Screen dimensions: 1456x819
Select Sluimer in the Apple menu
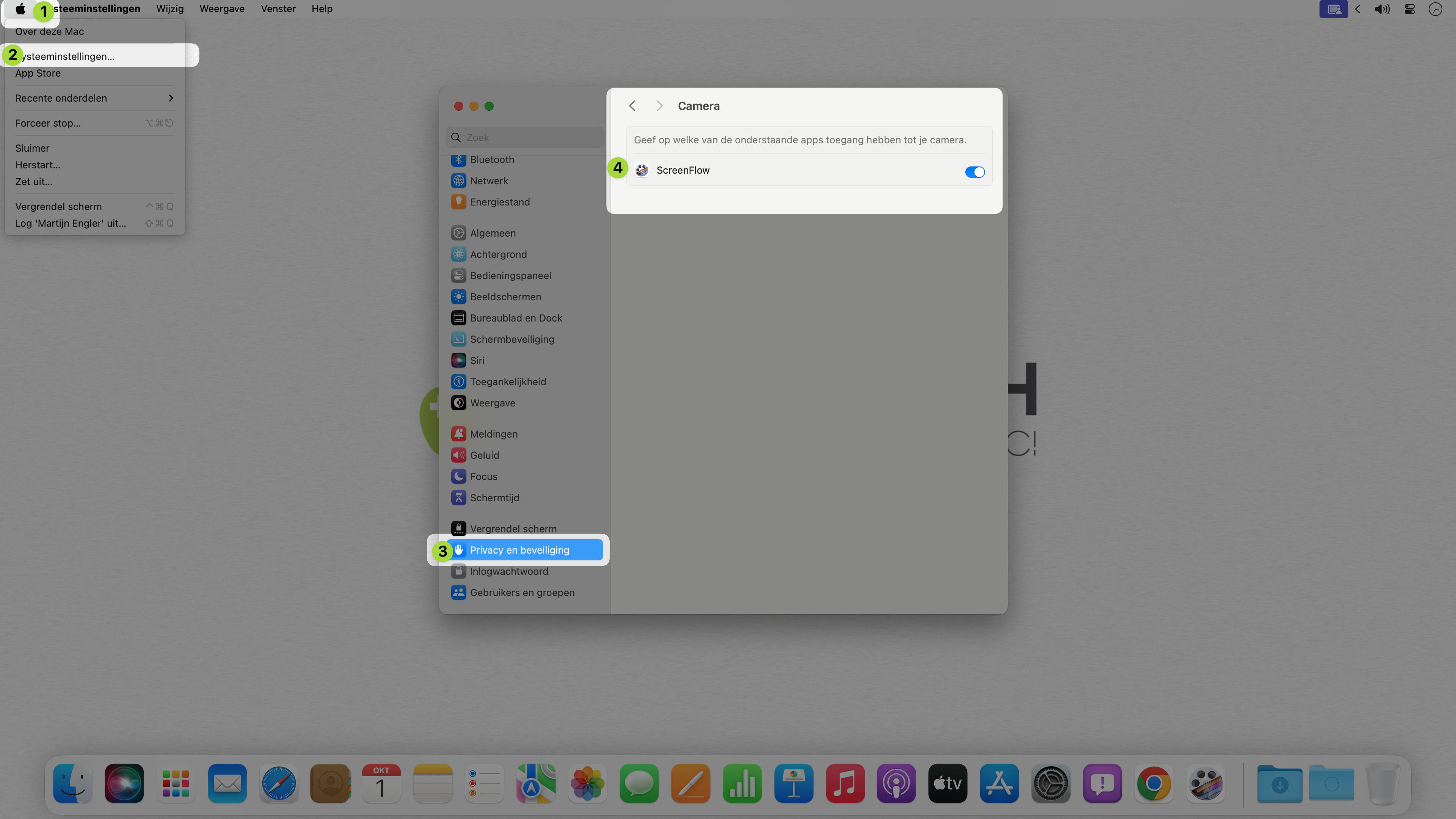tap(94, 148)
